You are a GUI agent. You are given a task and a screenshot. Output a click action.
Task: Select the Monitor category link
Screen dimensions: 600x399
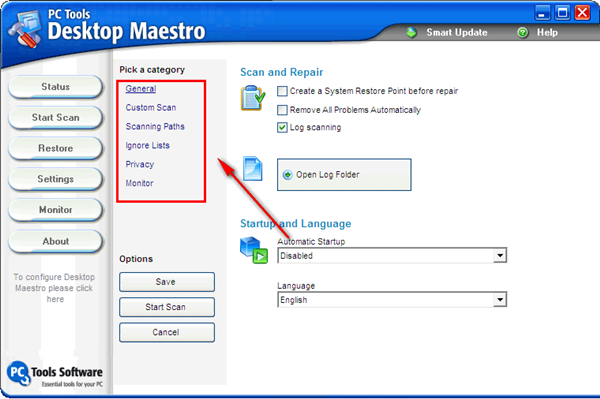tap(139, 183)
